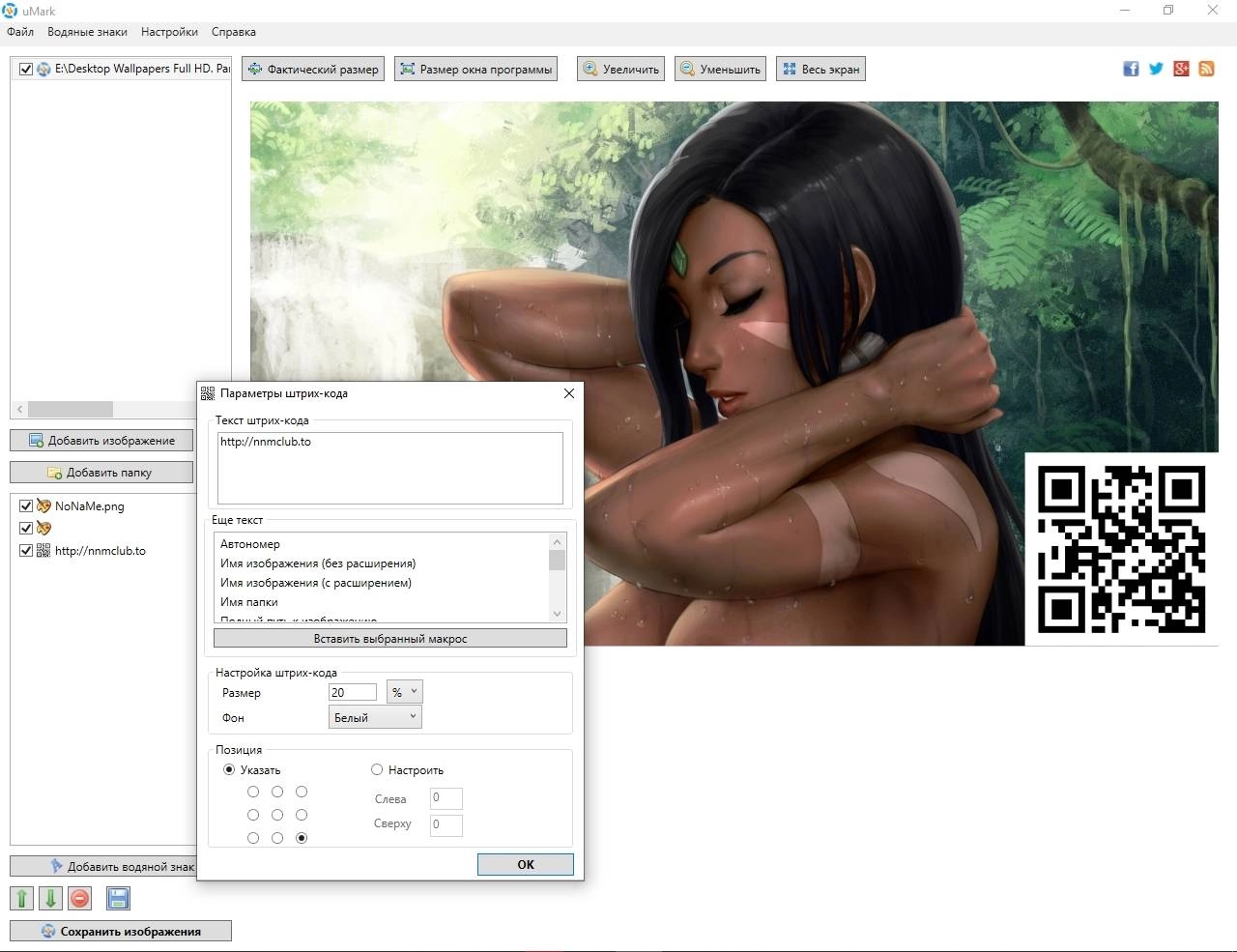
Task: Zoom in with Увеличить button
Action: tap(620, 69)
